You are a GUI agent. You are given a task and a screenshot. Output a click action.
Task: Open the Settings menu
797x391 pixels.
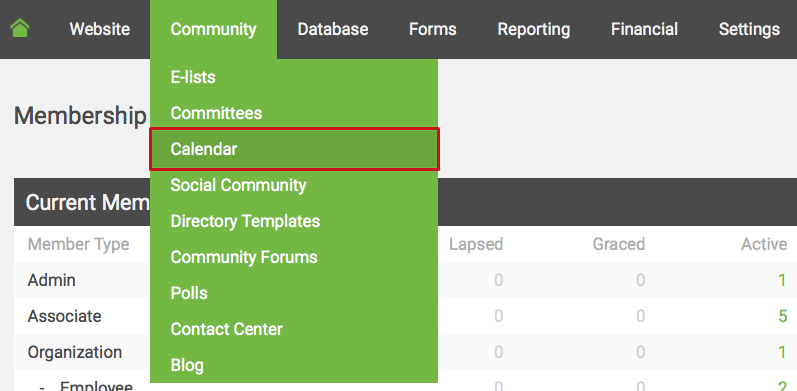pos(749,29)
